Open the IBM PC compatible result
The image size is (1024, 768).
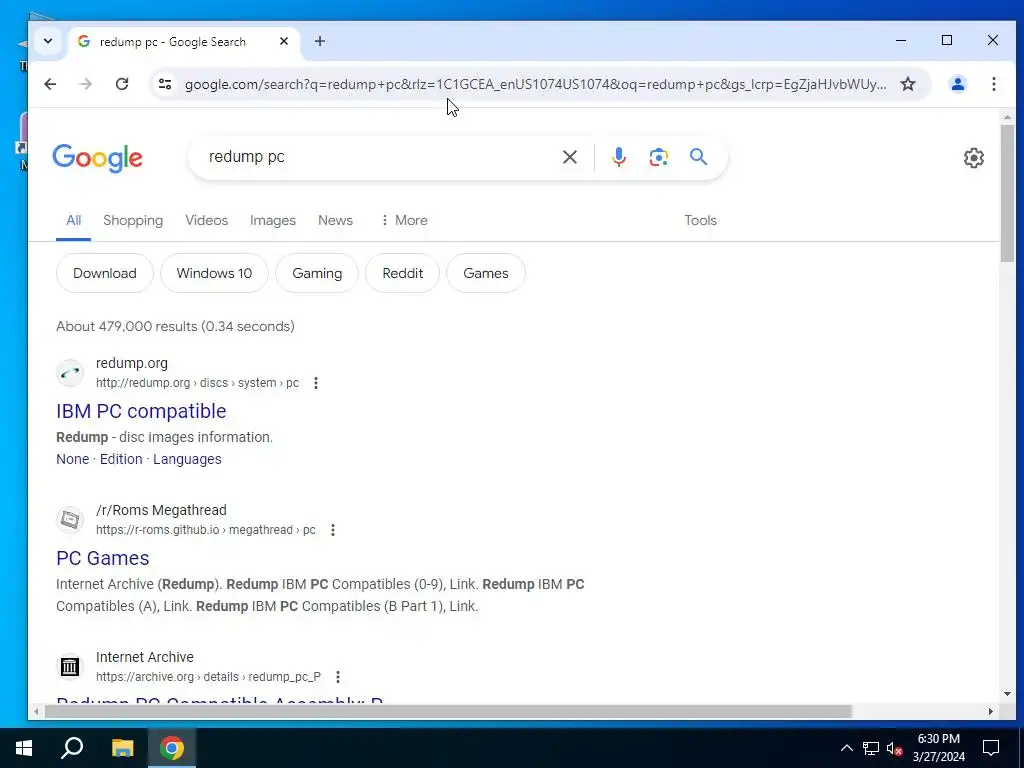point(141,411)
